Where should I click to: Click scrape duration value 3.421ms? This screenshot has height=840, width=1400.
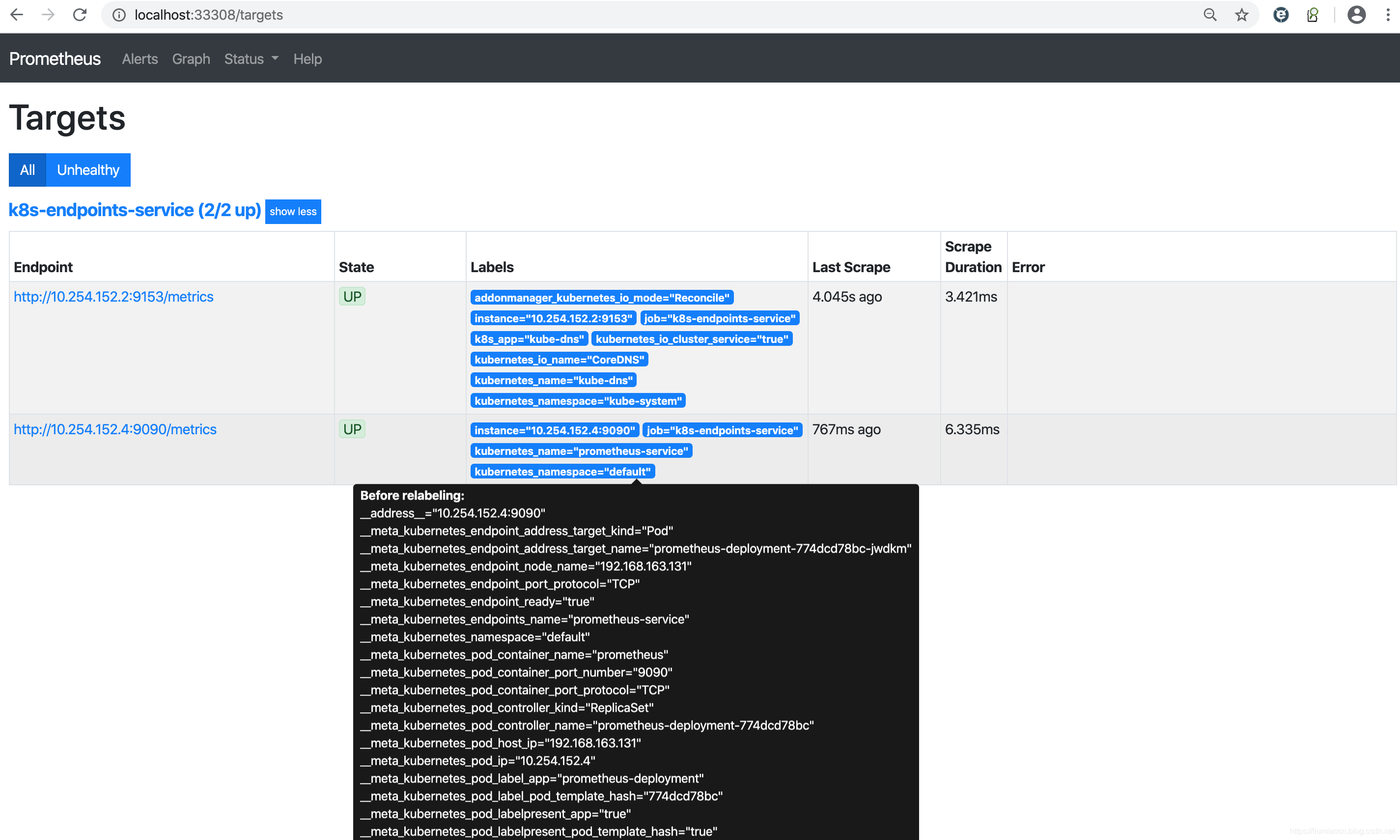click(x=971, y=297)
